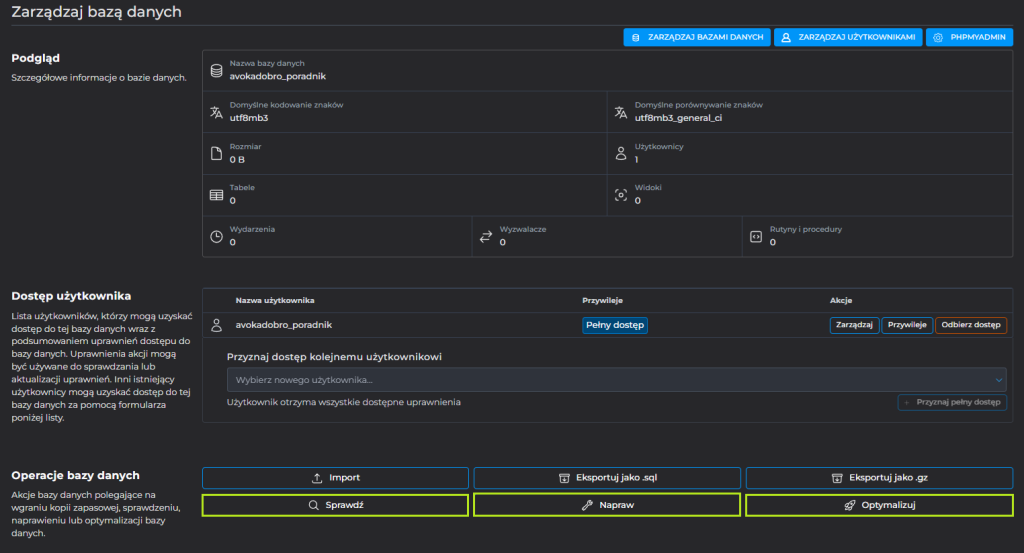The image size is (1024, 553).
Task: Click the person icon in Zarządzaj użytkownikami button
Action: pyautogui.click(x=786, y=37)
